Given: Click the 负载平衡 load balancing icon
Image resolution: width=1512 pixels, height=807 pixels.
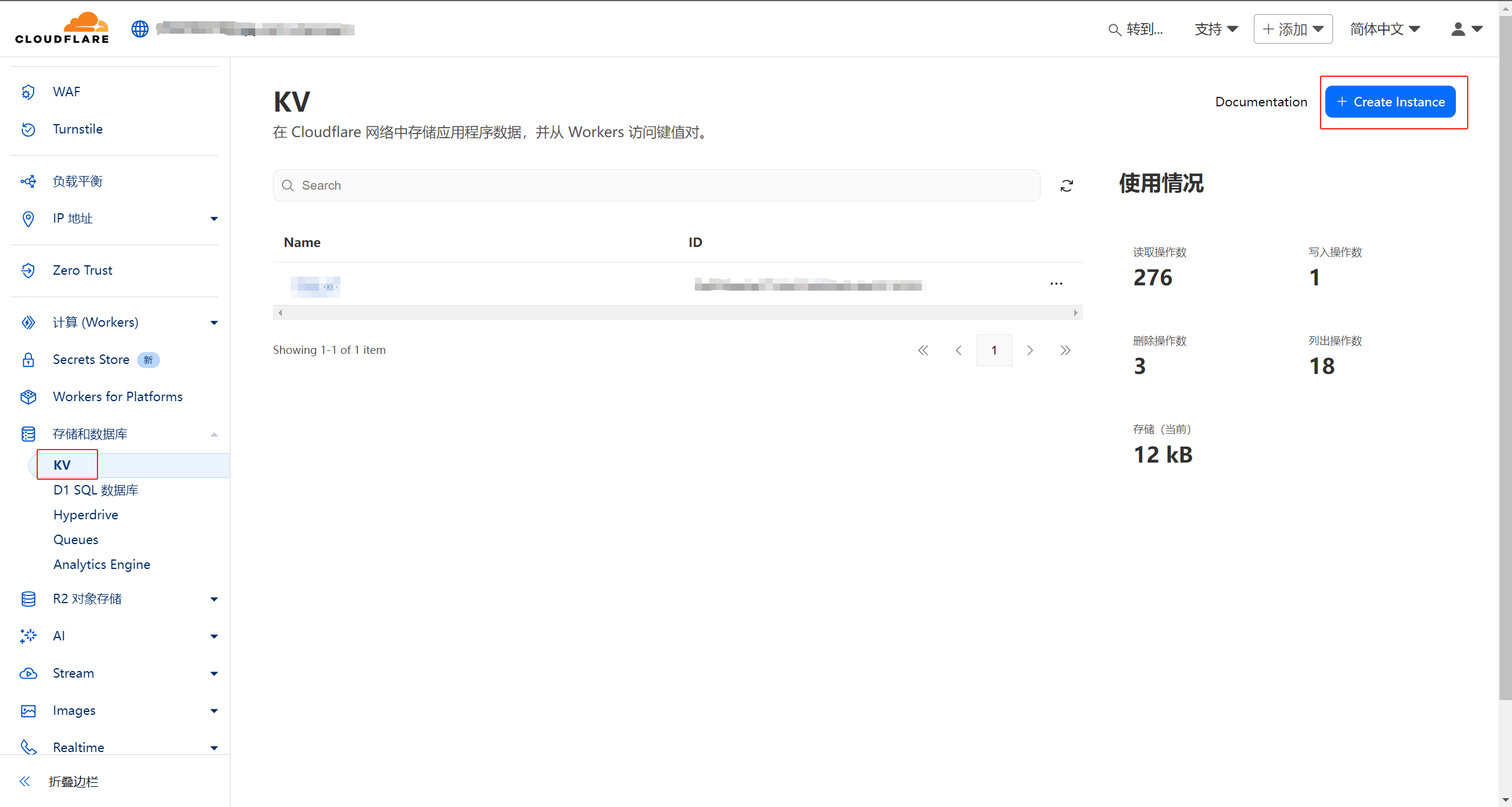Looking at the screenshot, I should tap(28, 181).
